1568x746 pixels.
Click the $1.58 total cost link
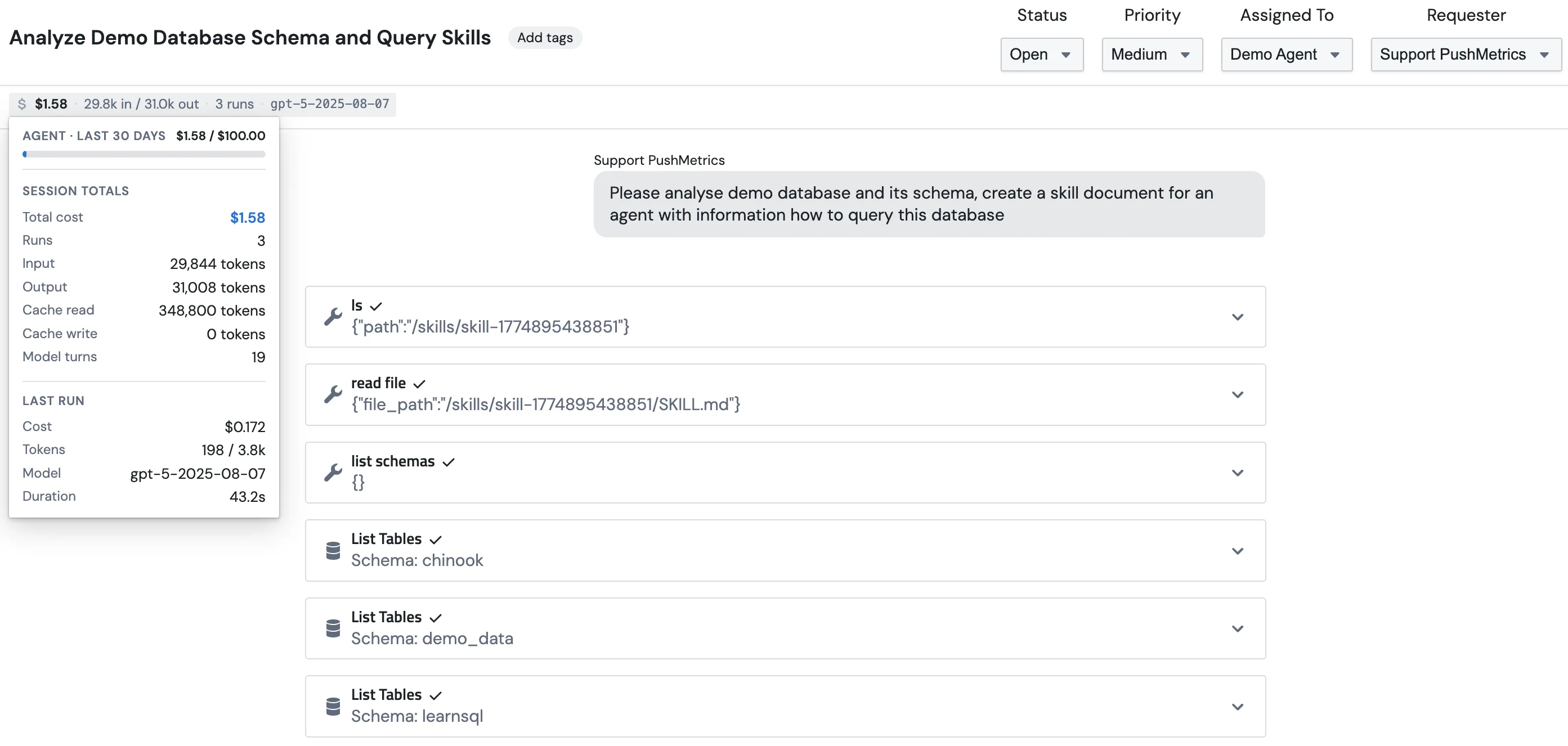[247, 218]
